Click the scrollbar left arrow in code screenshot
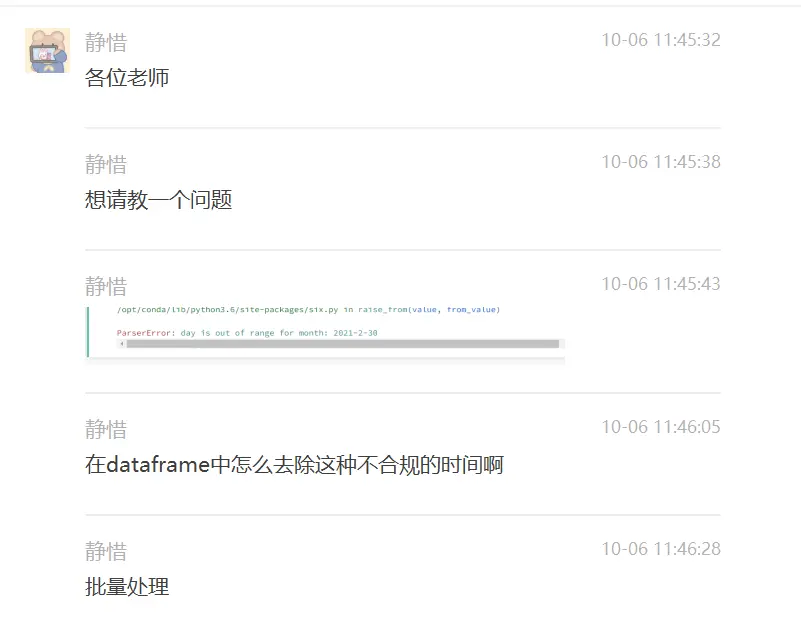Viewport: 801px width, 625px height. point(122,344)
